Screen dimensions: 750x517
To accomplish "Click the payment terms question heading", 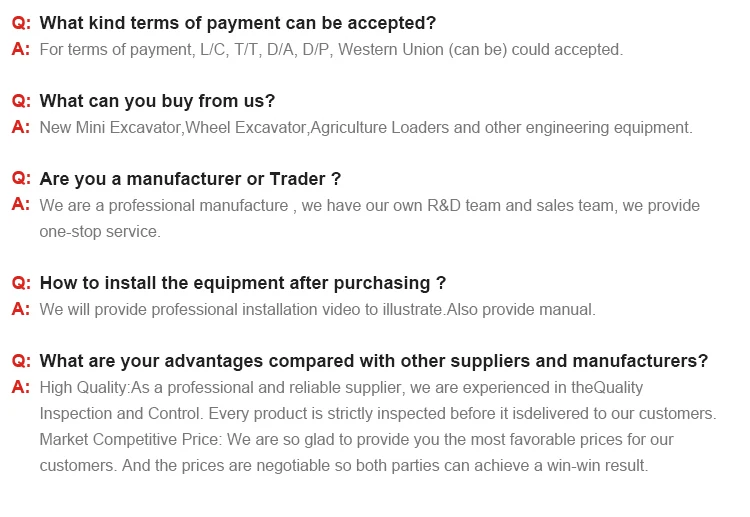I will point(238,23).
